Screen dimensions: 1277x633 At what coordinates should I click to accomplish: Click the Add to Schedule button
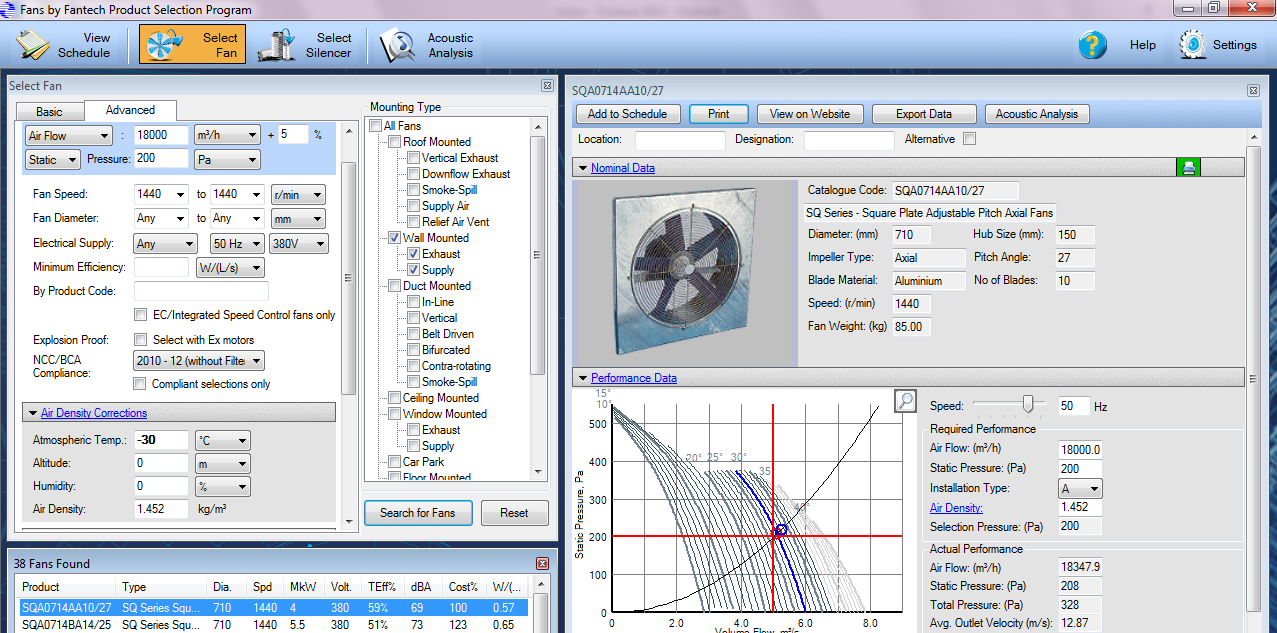click(x=626, y=114)
